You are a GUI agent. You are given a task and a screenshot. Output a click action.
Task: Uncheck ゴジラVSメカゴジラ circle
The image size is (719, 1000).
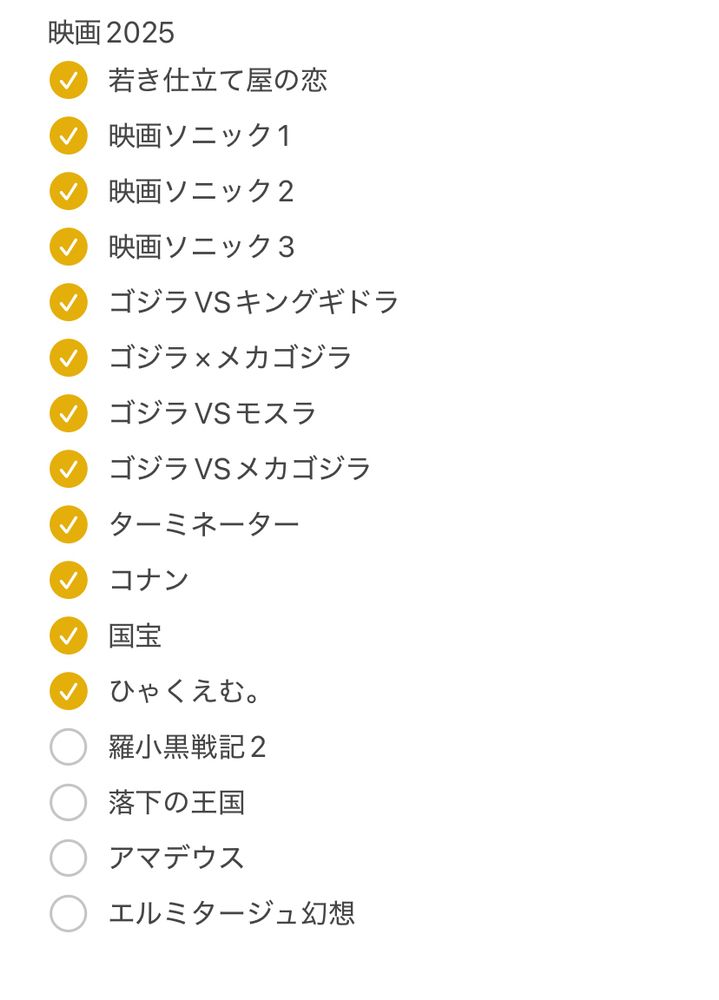(68, 469)
